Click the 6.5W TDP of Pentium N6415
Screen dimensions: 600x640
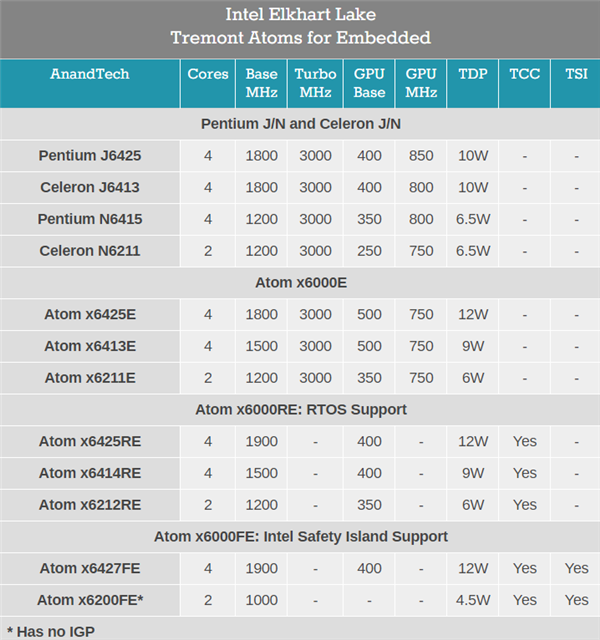(x=473, y=219)
